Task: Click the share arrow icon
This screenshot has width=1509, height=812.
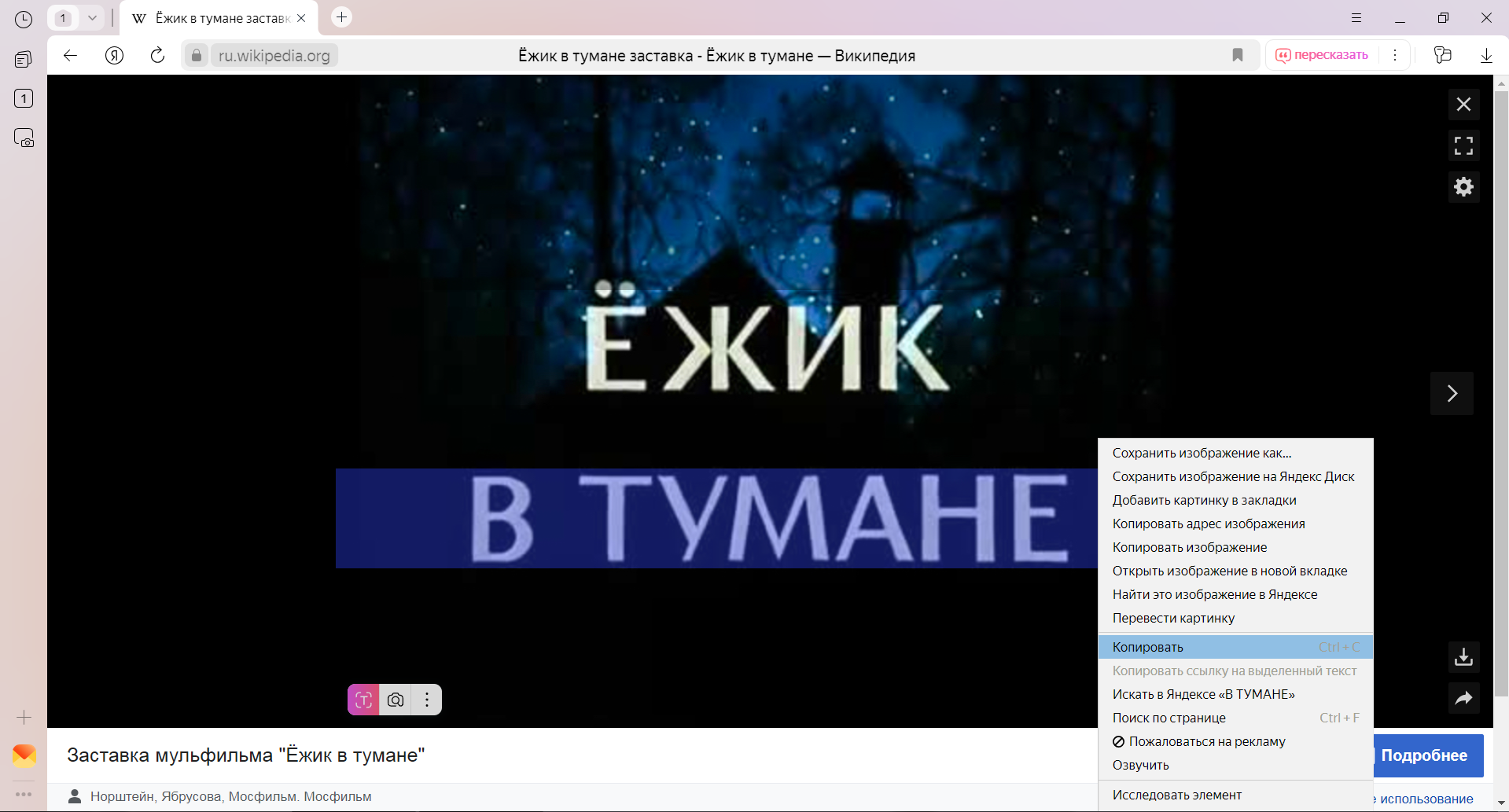Action: click(x=1463, y=698)
